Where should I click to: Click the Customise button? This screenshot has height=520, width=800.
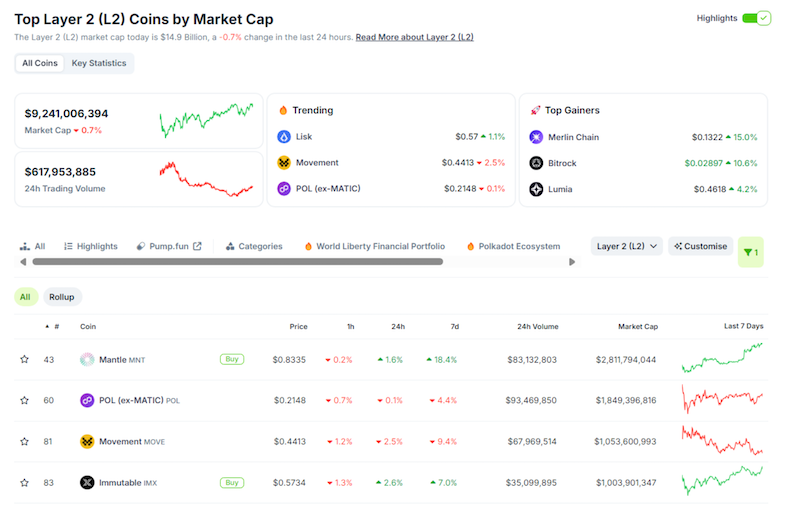click(701, 246)
